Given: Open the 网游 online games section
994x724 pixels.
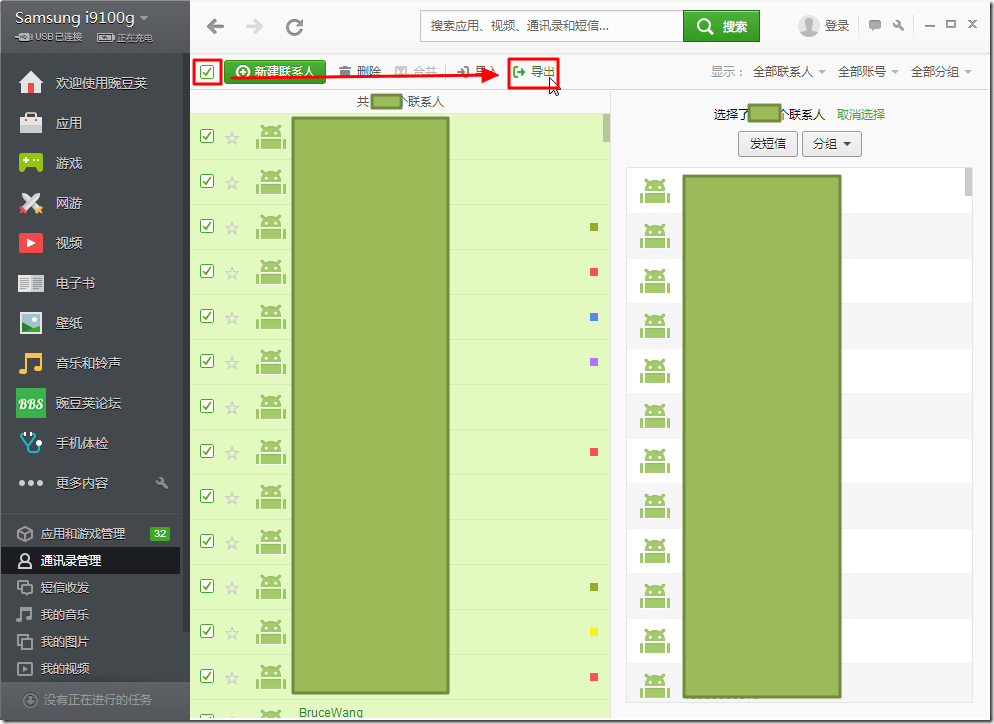Looking at the screenshot, I should 51,203.
